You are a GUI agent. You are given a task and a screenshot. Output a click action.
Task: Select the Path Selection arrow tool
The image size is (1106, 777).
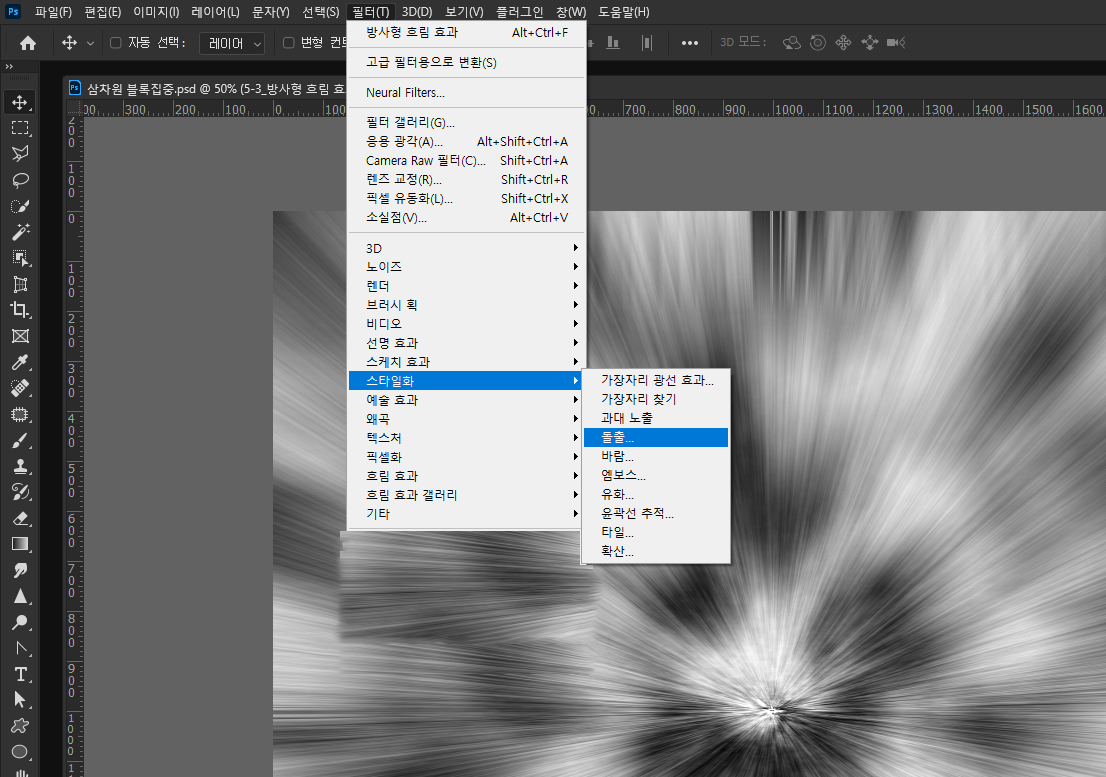coord(20,700)
